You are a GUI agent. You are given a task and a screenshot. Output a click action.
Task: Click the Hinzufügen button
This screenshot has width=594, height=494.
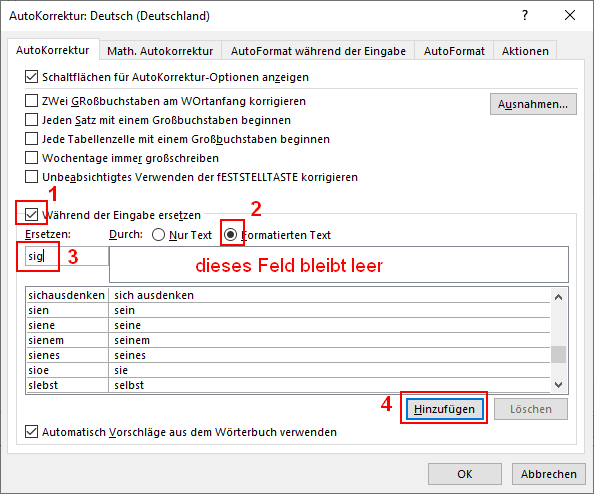pyautogui.click(x=445, y=409)
